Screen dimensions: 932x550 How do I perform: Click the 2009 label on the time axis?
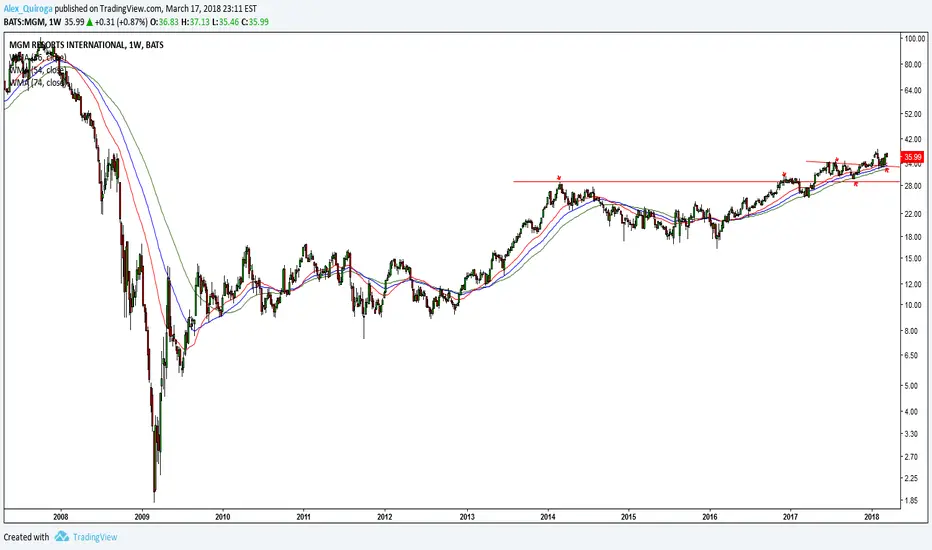[141, 517]
